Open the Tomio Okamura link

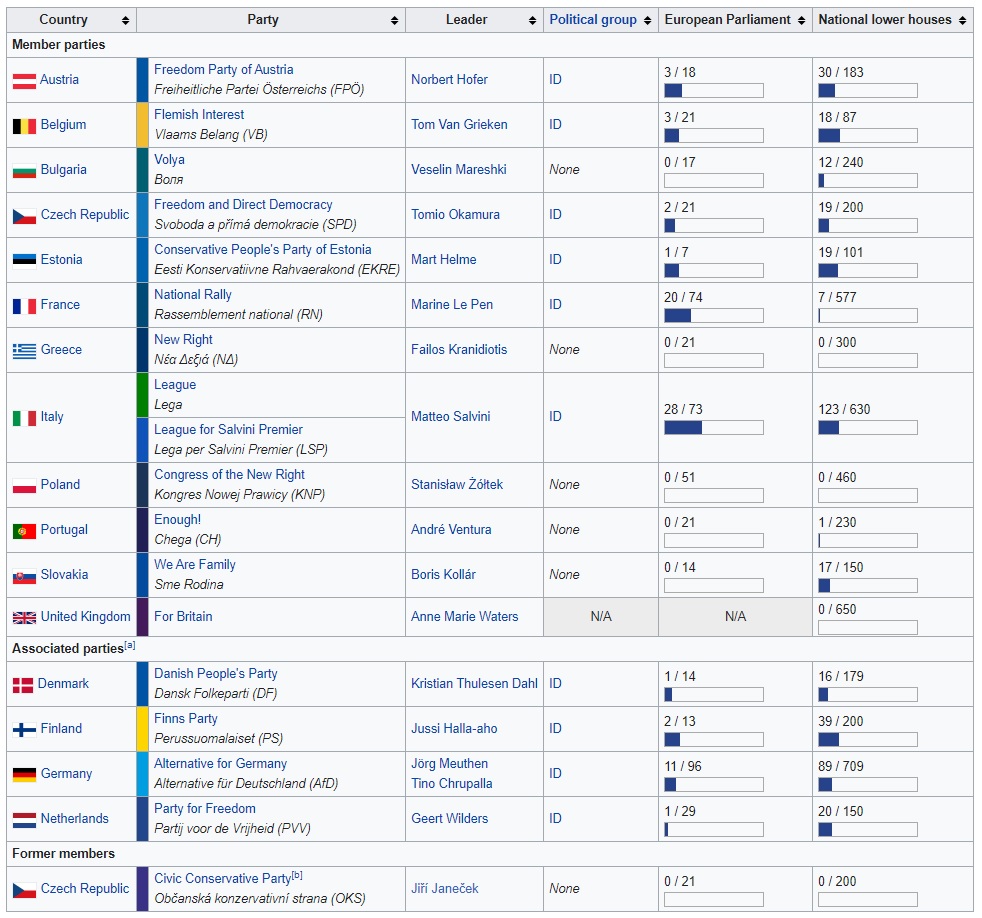[455, 214]
